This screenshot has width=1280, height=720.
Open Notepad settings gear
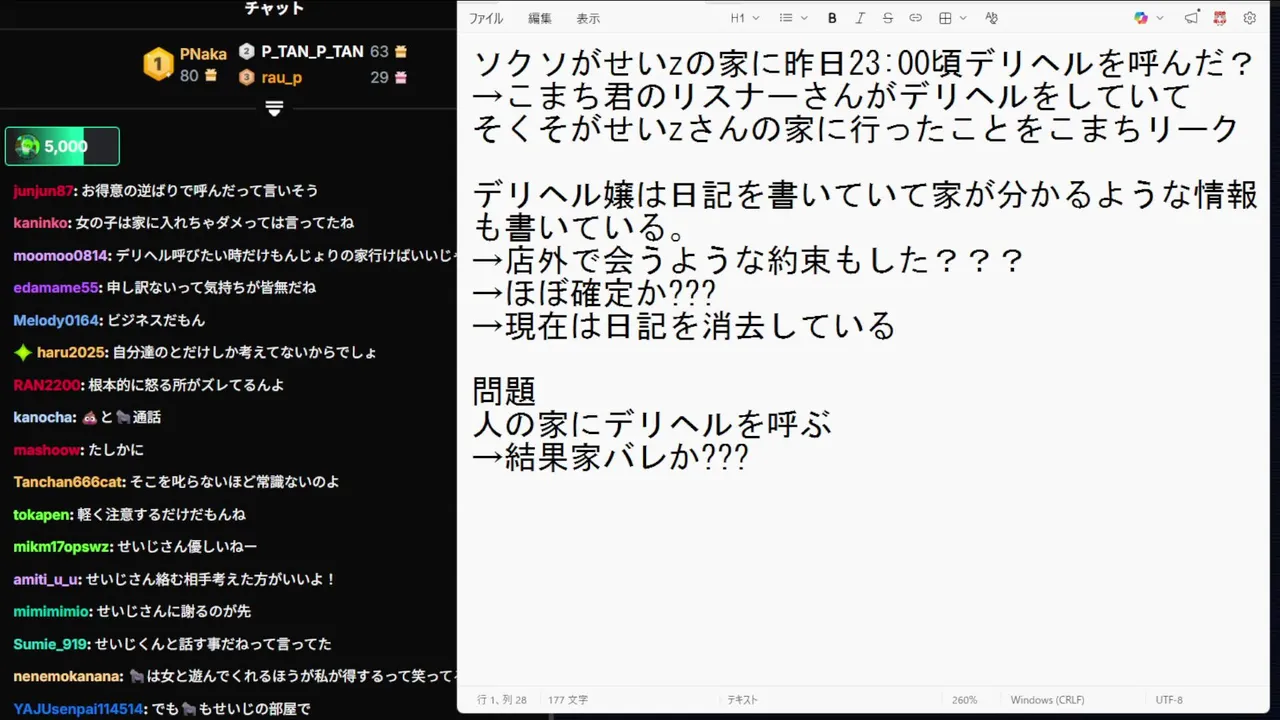1250,18
